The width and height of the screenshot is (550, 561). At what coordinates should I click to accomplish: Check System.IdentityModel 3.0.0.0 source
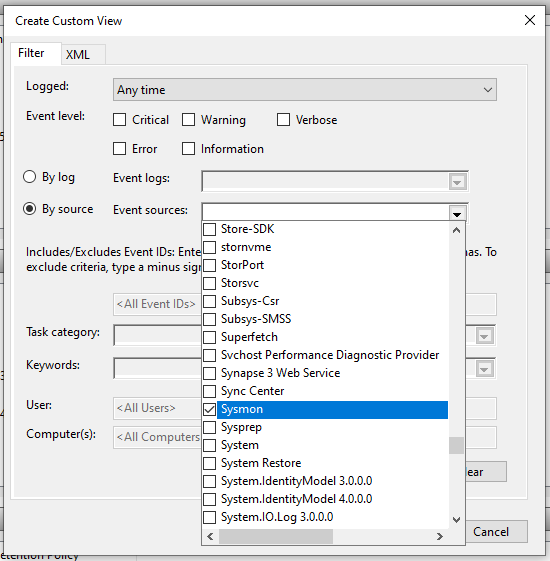[210, 481]
